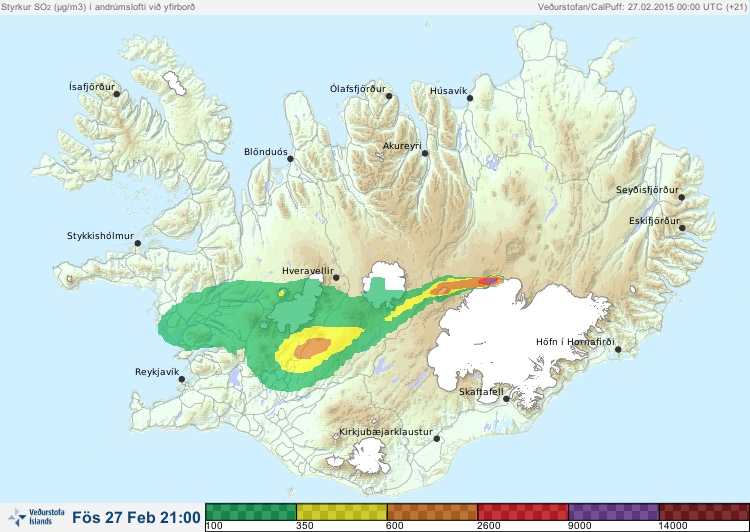This screenshot has width=750, height=532.
Task: Click the legend value 2600
Action: point(489,526)
